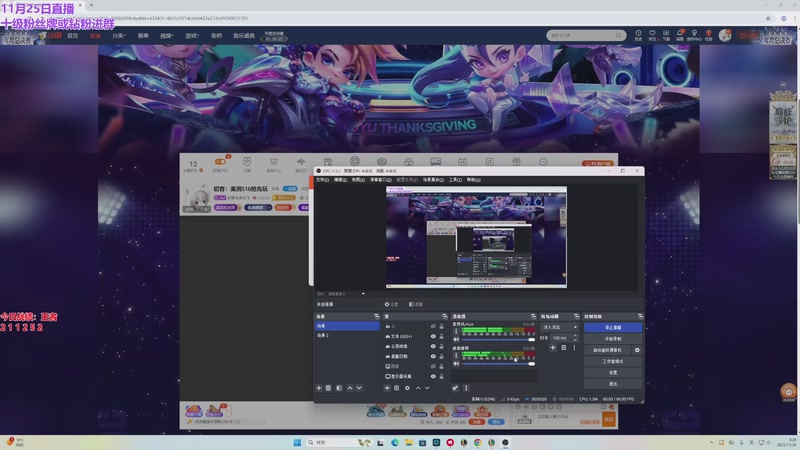The width and height of the screenshot is (800, 450).
Task: Open 文件 menu in OBS
Action: point(322,180)
